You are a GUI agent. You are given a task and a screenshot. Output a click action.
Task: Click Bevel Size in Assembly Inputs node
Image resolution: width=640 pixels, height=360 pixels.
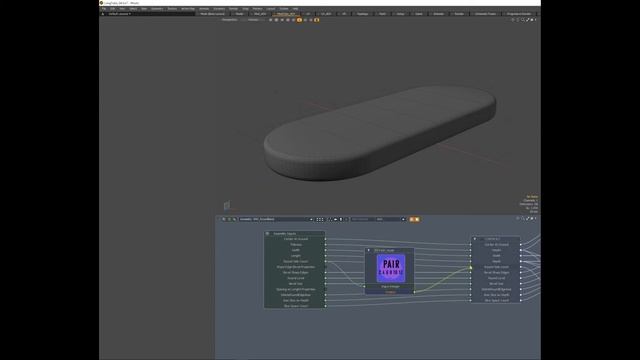(x=295, y=284)
